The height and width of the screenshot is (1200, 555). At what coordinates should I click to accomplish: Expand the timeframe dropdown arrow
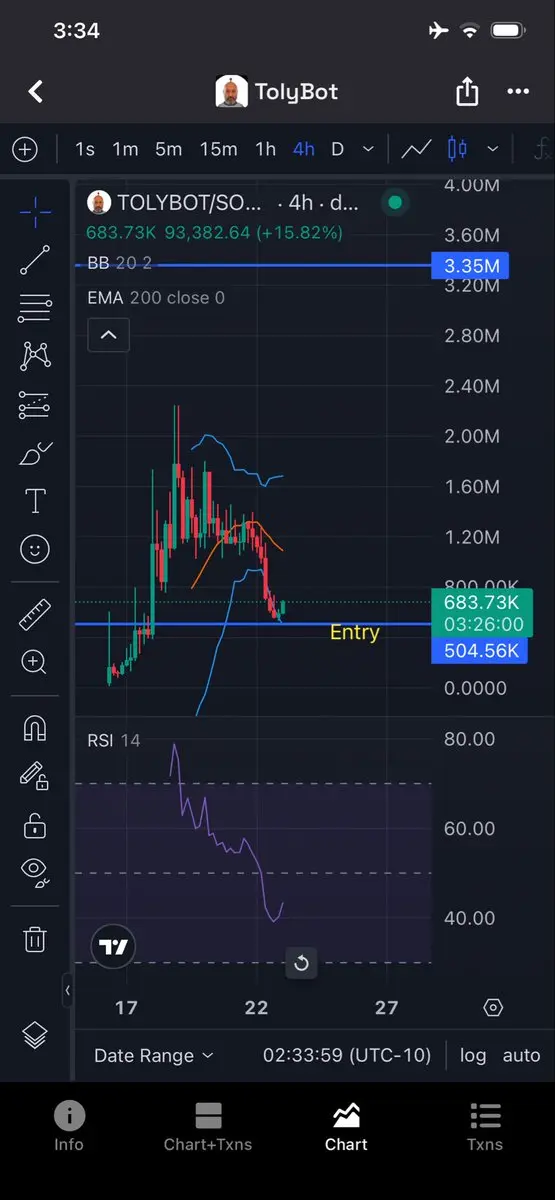[368, 149]
